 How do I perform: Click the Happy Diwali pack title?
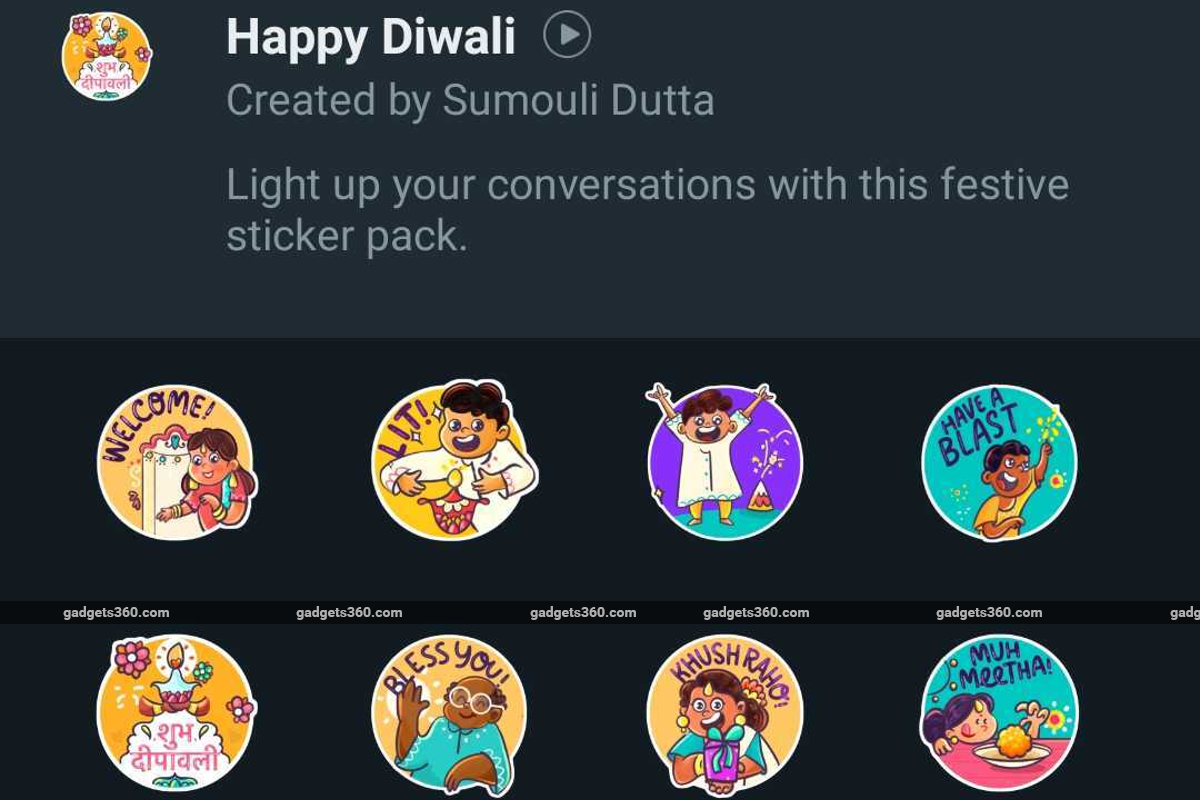[370, 38]
